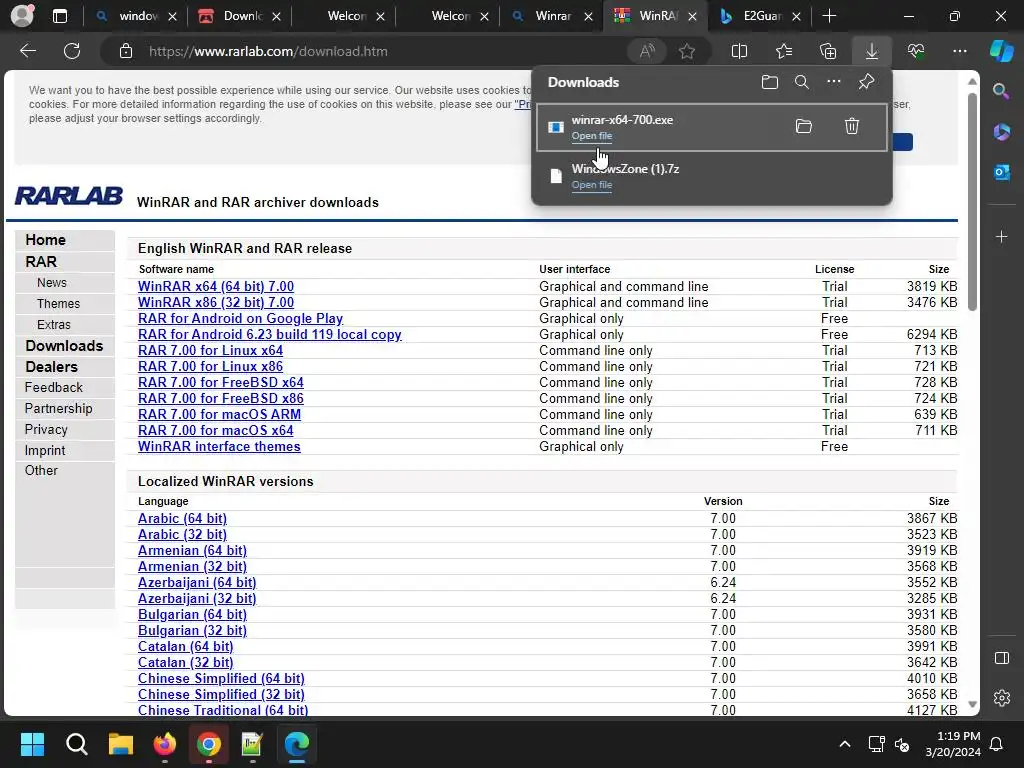Open the Collections icon

[x=828, y=51]
